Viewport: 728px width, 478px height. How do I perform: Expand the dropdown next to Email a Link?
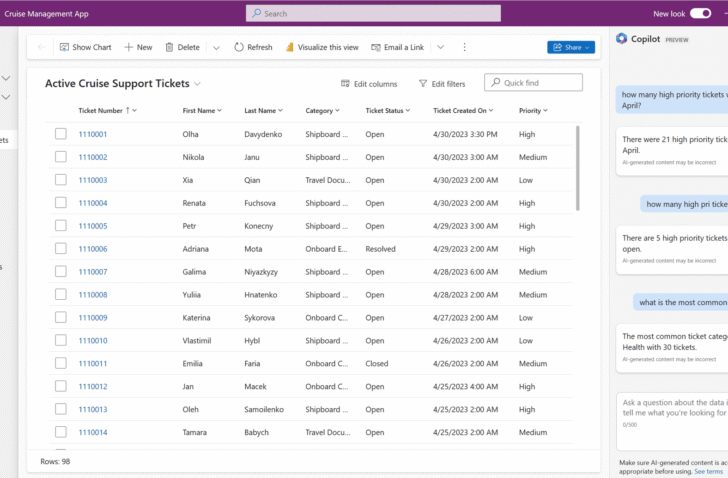(441, 47)
